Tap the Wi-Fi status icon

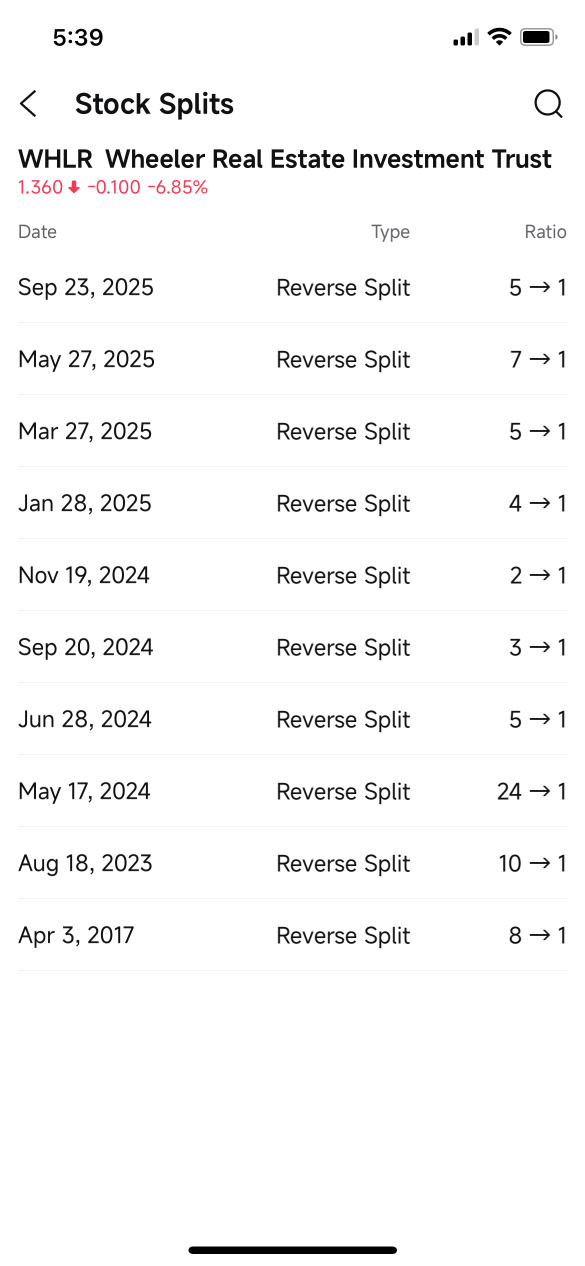point(497,38)
